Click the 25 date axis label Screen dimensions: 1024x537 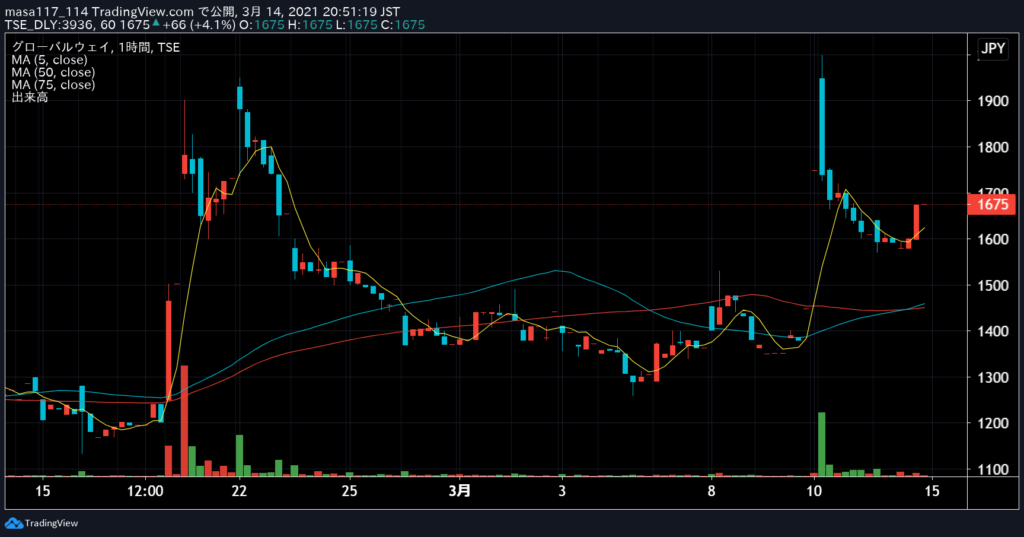[349, 491]
